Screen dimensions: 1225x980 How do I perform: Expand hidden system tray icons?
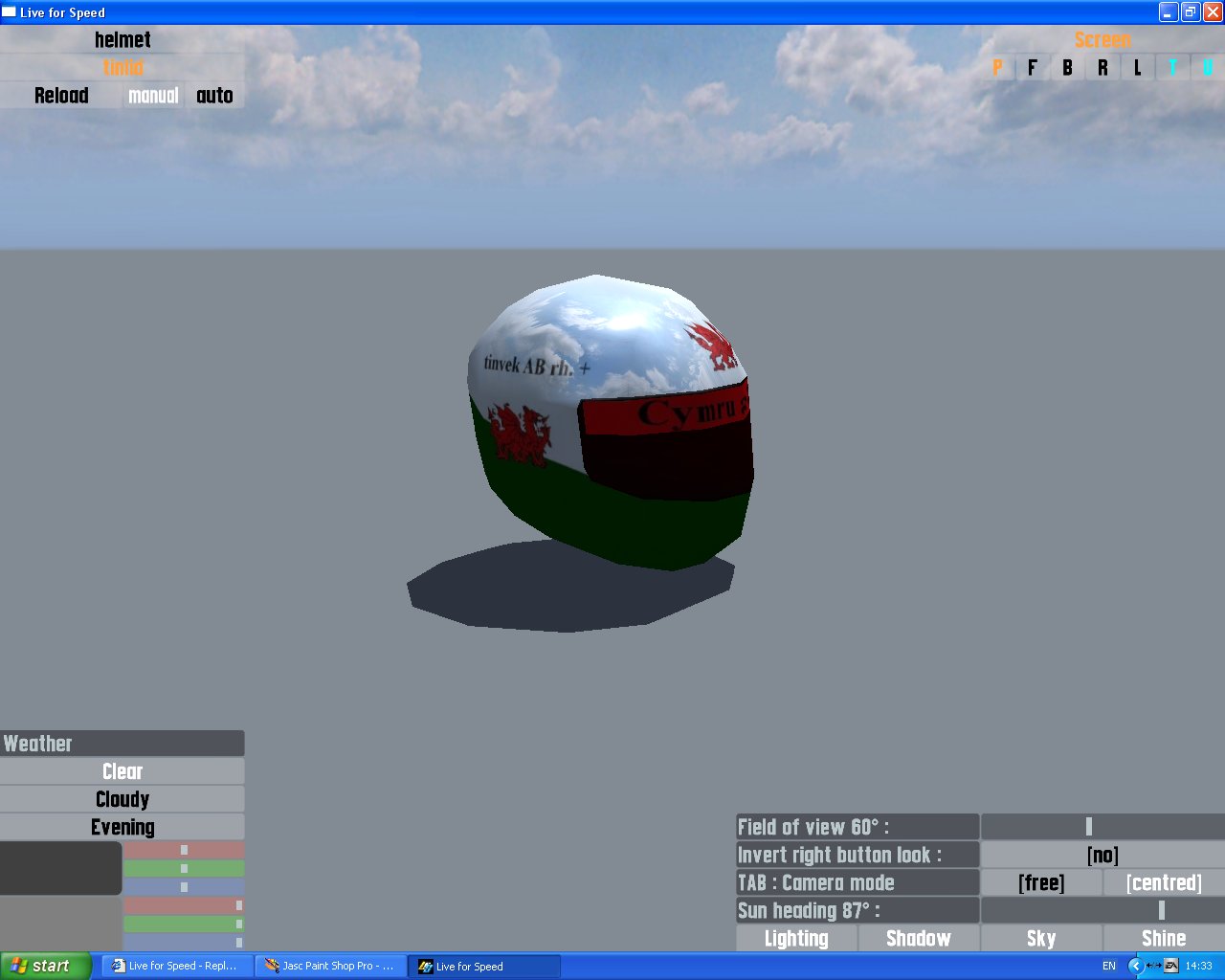(x=1136, y=966)
